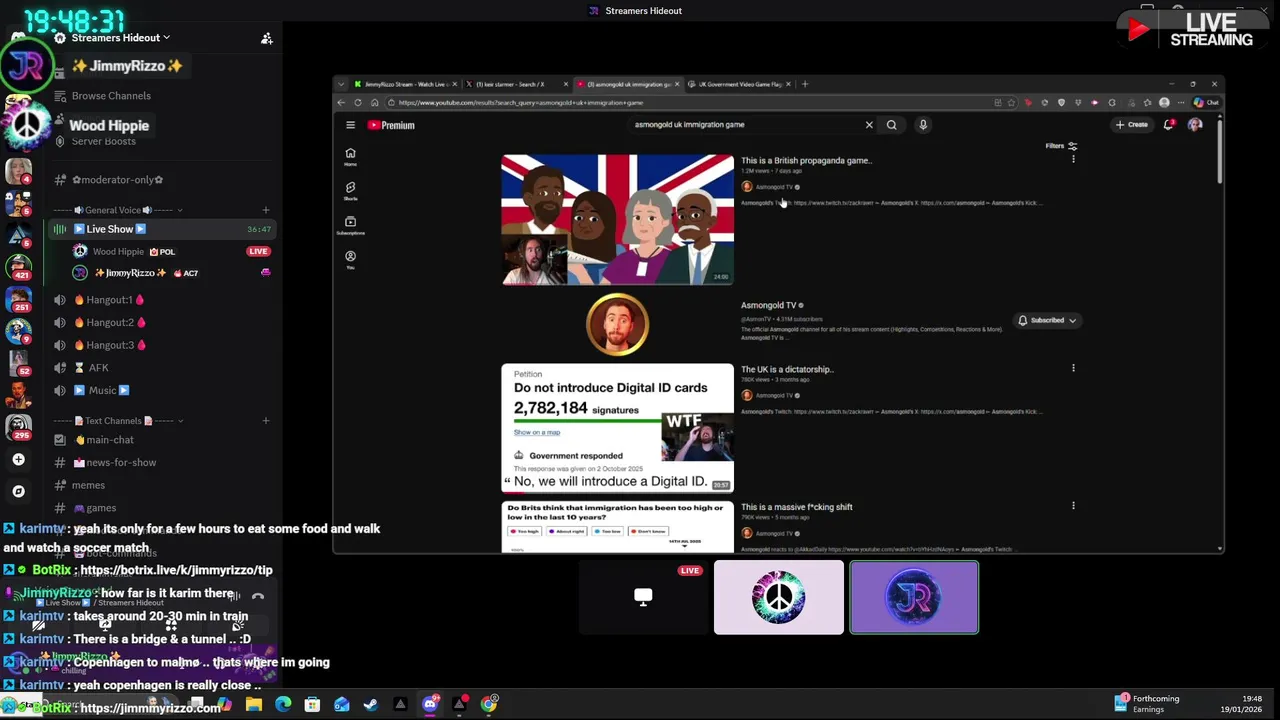Open server icon with 251 badge

click(19, 299)
